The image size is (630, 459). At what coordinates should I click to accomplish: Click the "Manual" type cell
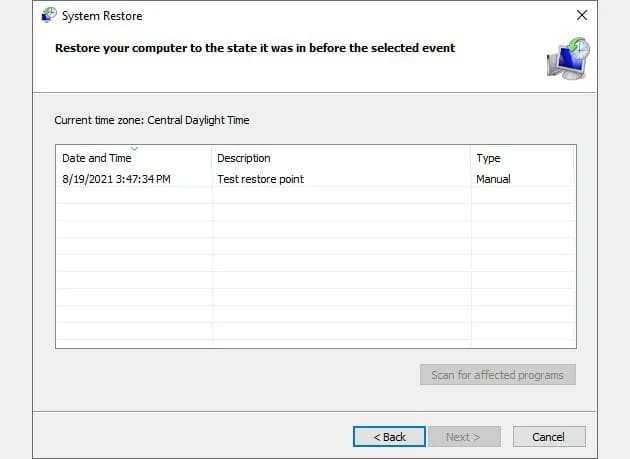493,179
